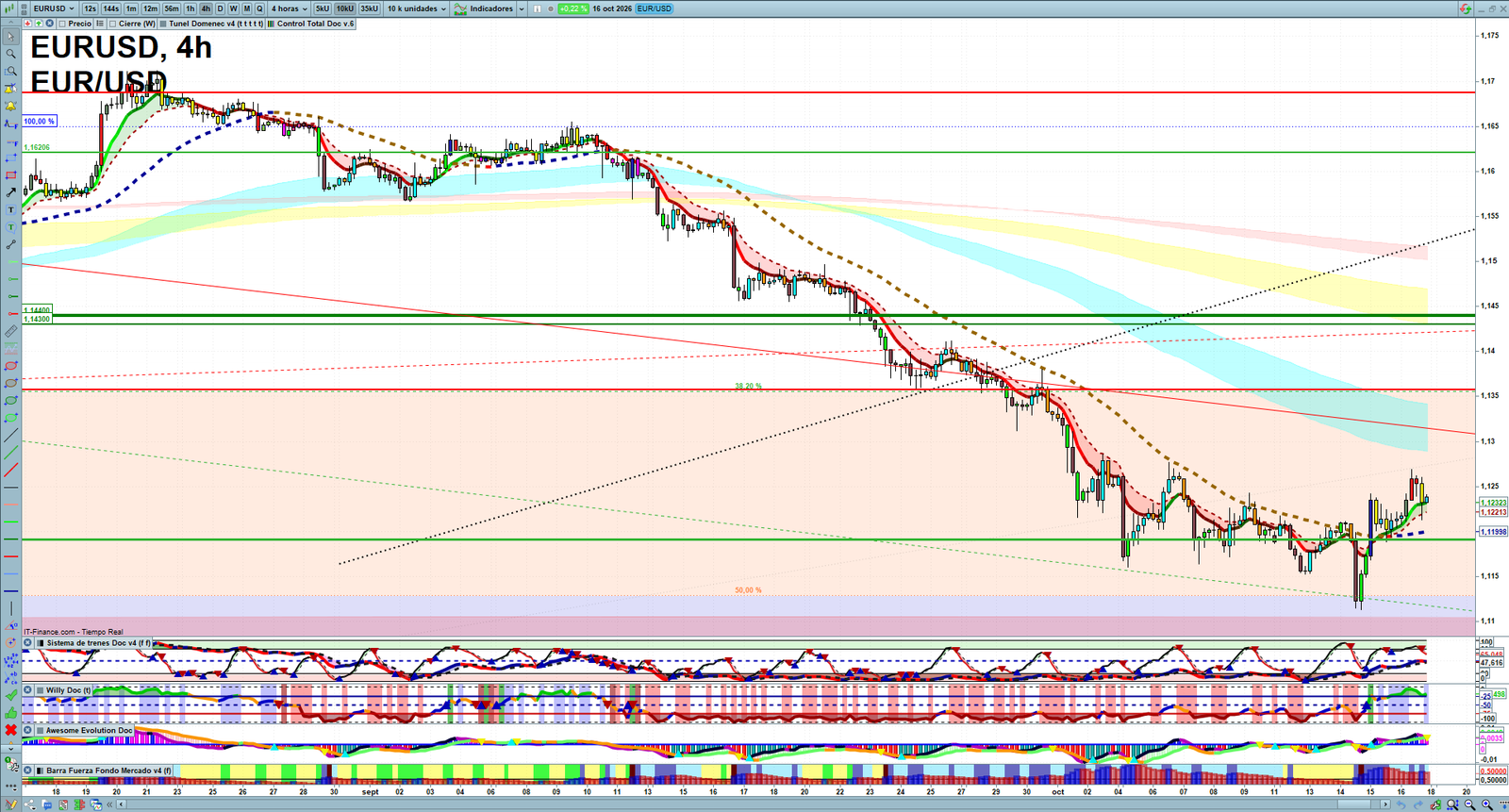1509x812 pixels.
Task: Toggle the 10kU units button
Action: point(344,8)
